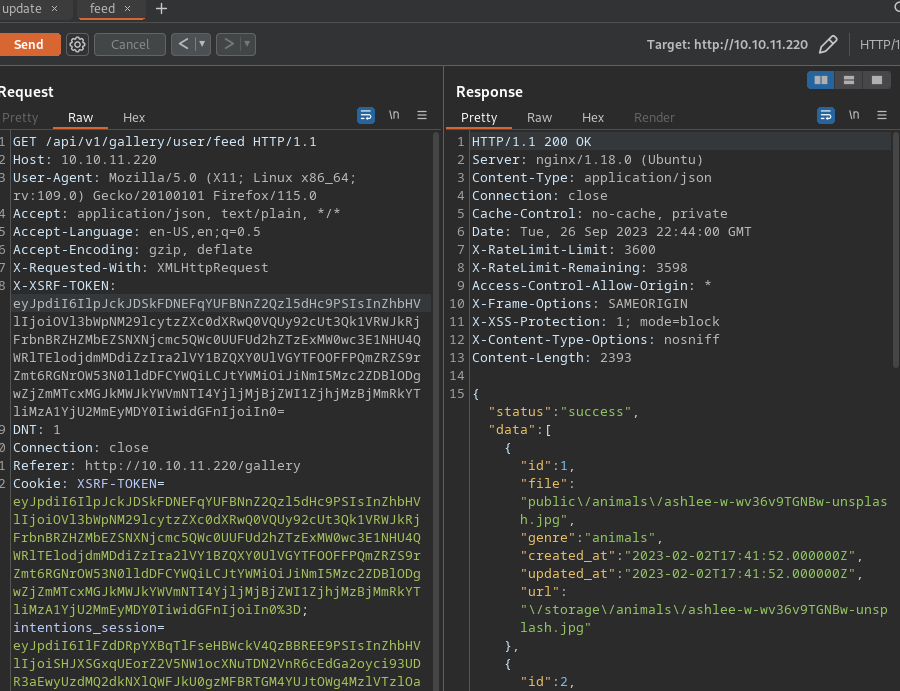
Task: Select top-bottom stacked layout icon
Action: [x=848, y=80]
